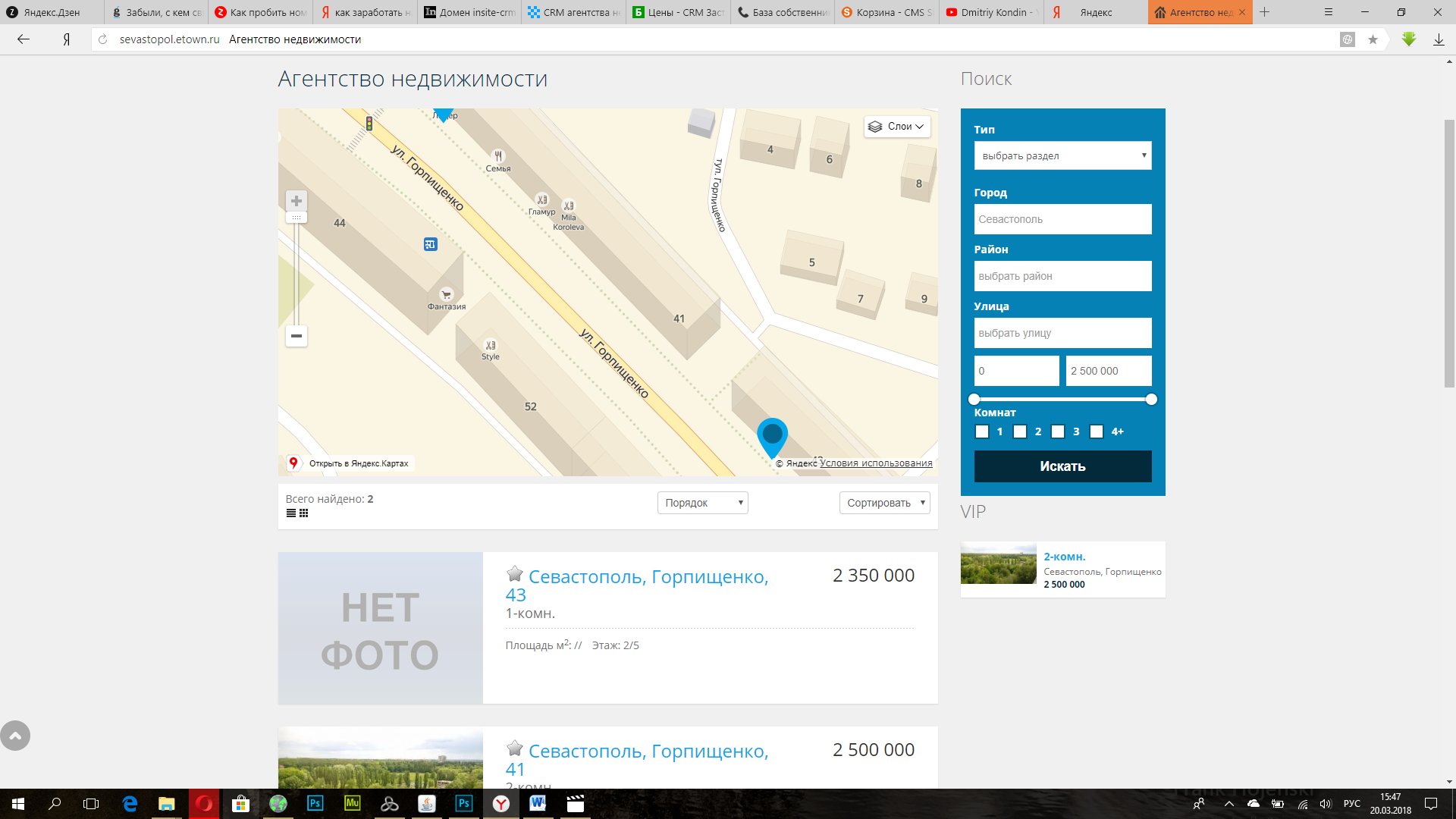
Task: Click the НЕТ ФОТО placeholder image
Action: pos(381,628)
